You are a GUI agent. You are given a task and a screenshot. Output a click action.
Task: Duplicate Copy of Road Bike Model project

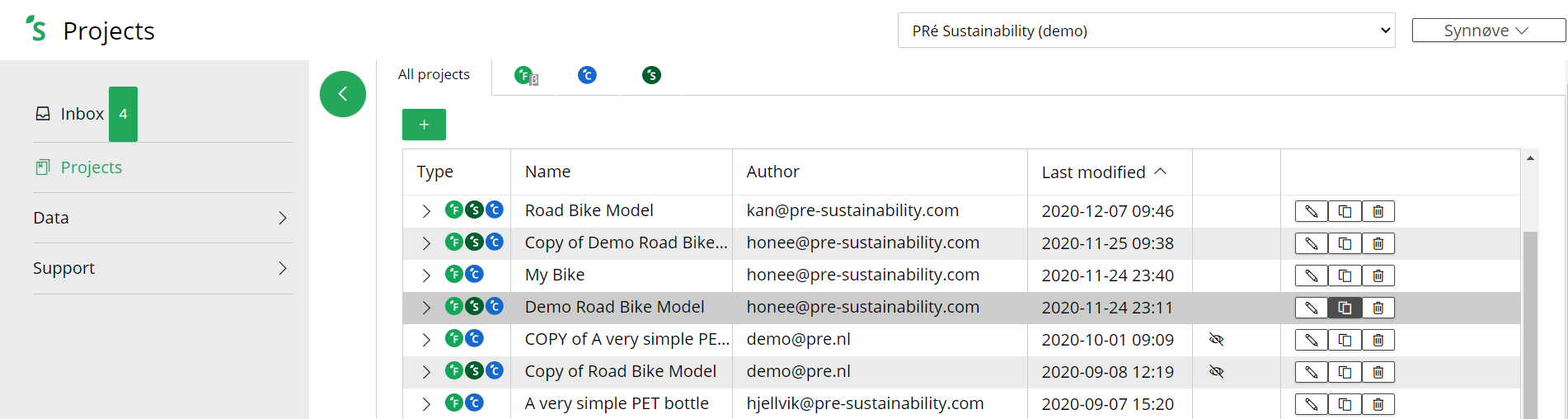click(1345, 372)
